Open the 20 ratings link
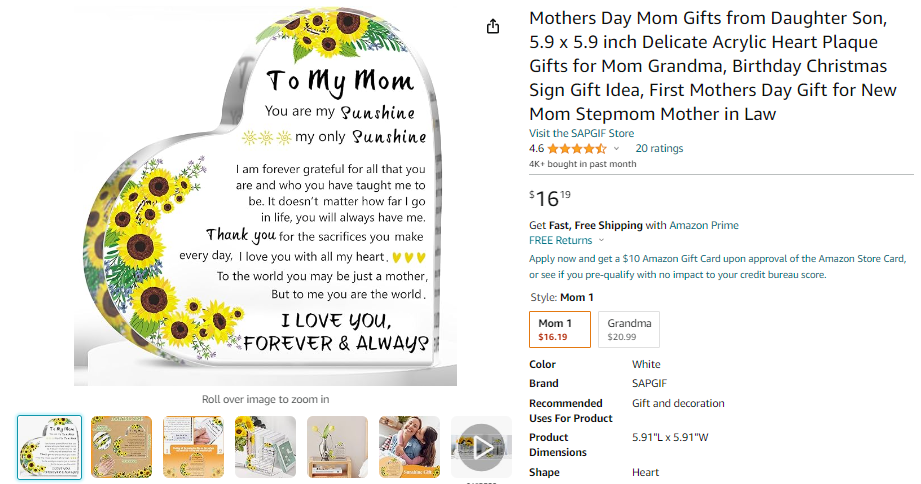 click(x=659, y=149)
